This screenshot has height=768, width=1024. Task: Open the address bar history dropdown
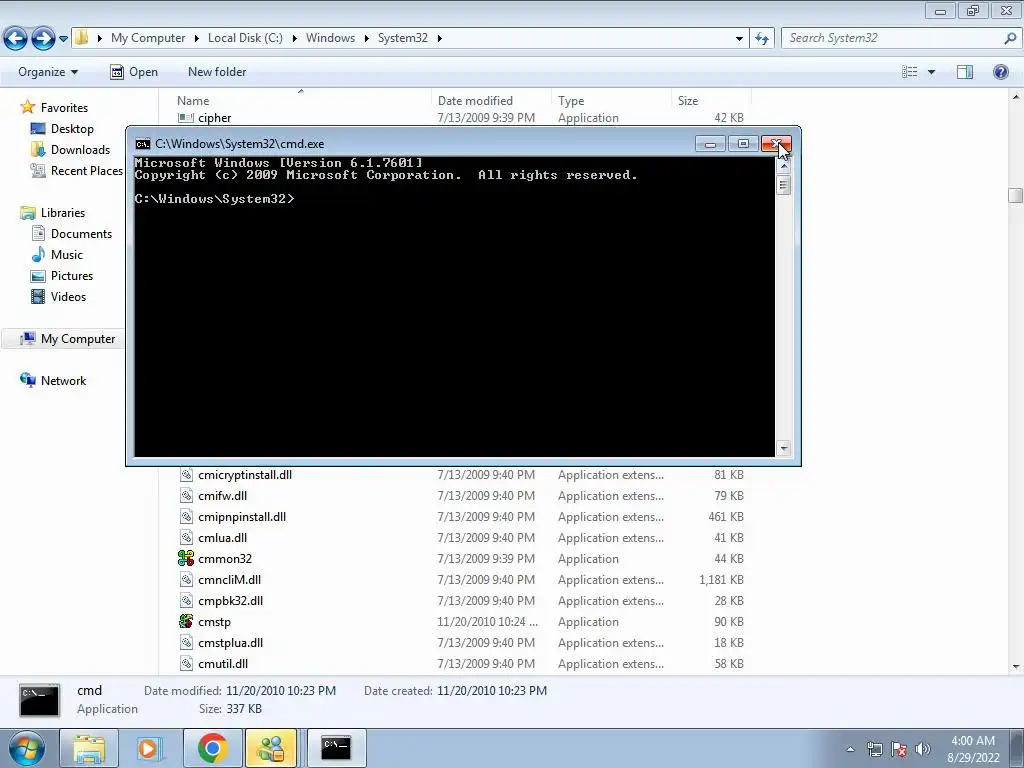click(x=739, y=39)
